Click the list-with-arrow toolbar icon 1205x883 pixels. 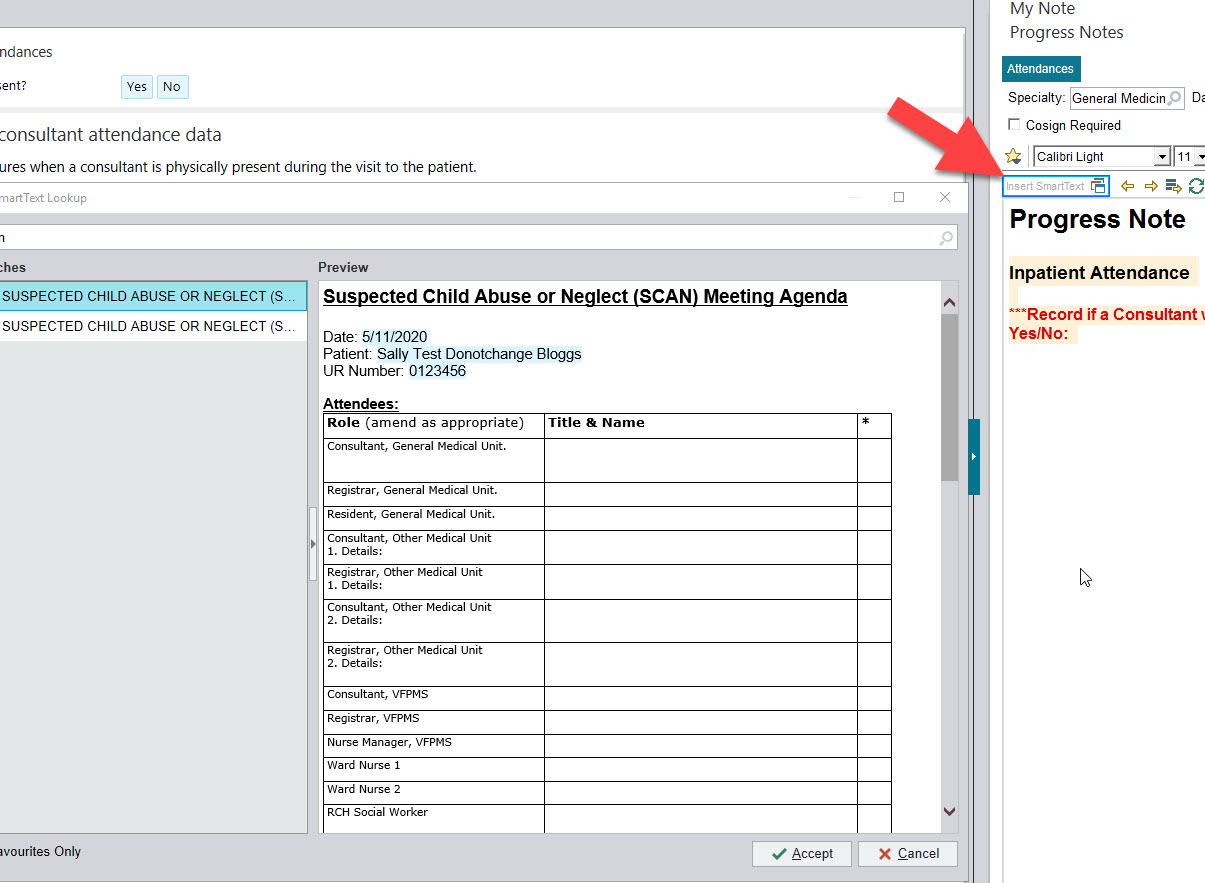coord(1173,186)
